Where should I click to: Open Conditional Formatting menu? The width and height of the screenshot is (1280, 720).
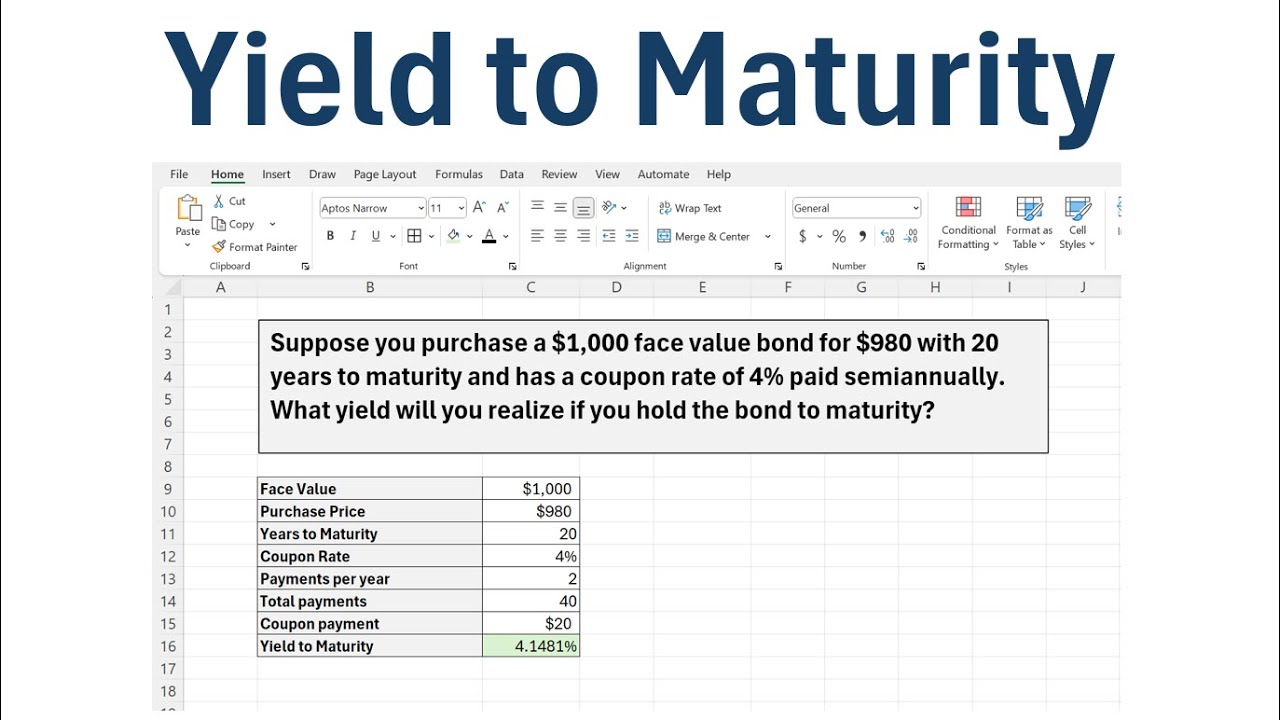click(968, 223)
